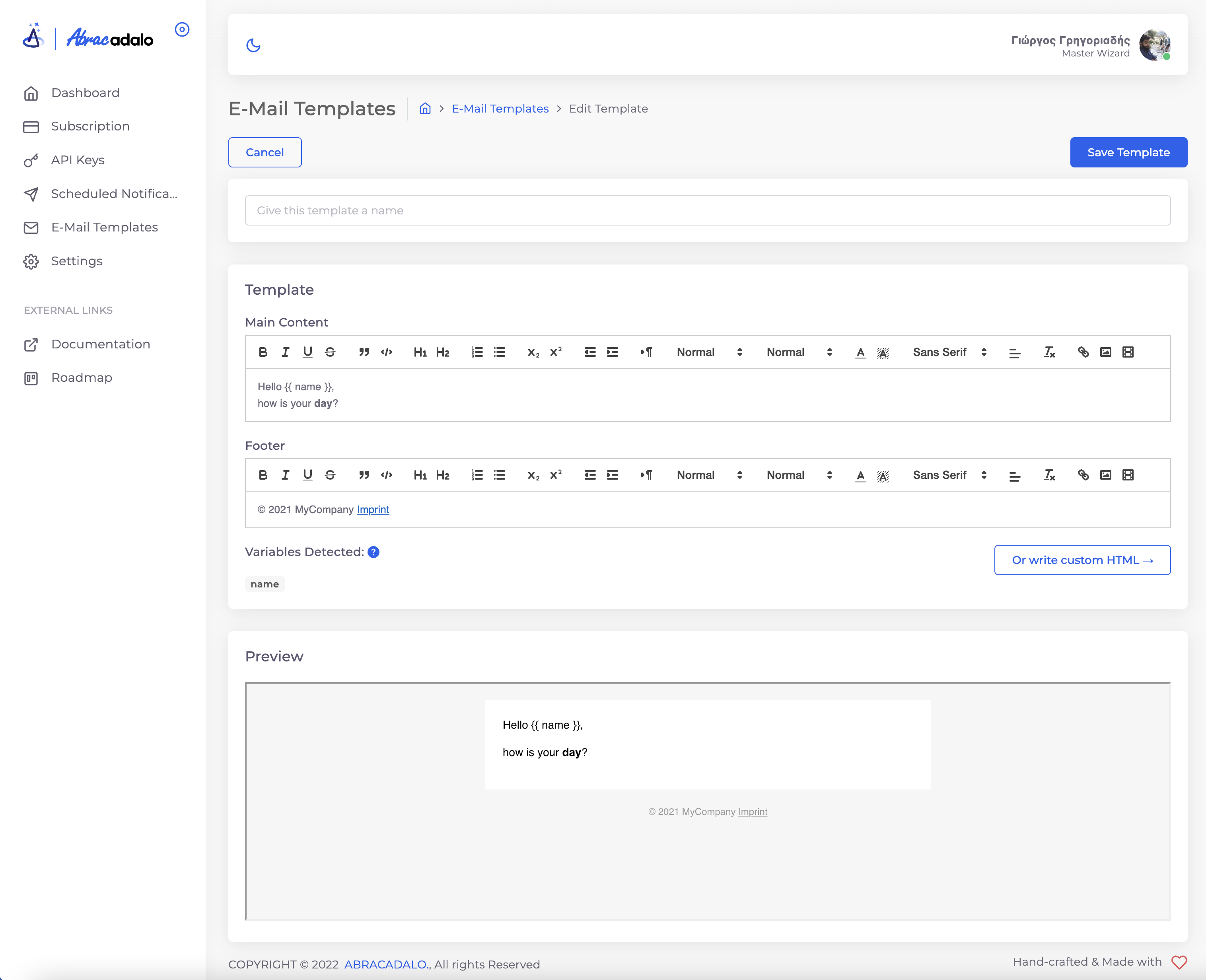1206x980 pixels.
Task: Open Settings in sidebar
Action: pyautogui.click(x=63, y=261)
